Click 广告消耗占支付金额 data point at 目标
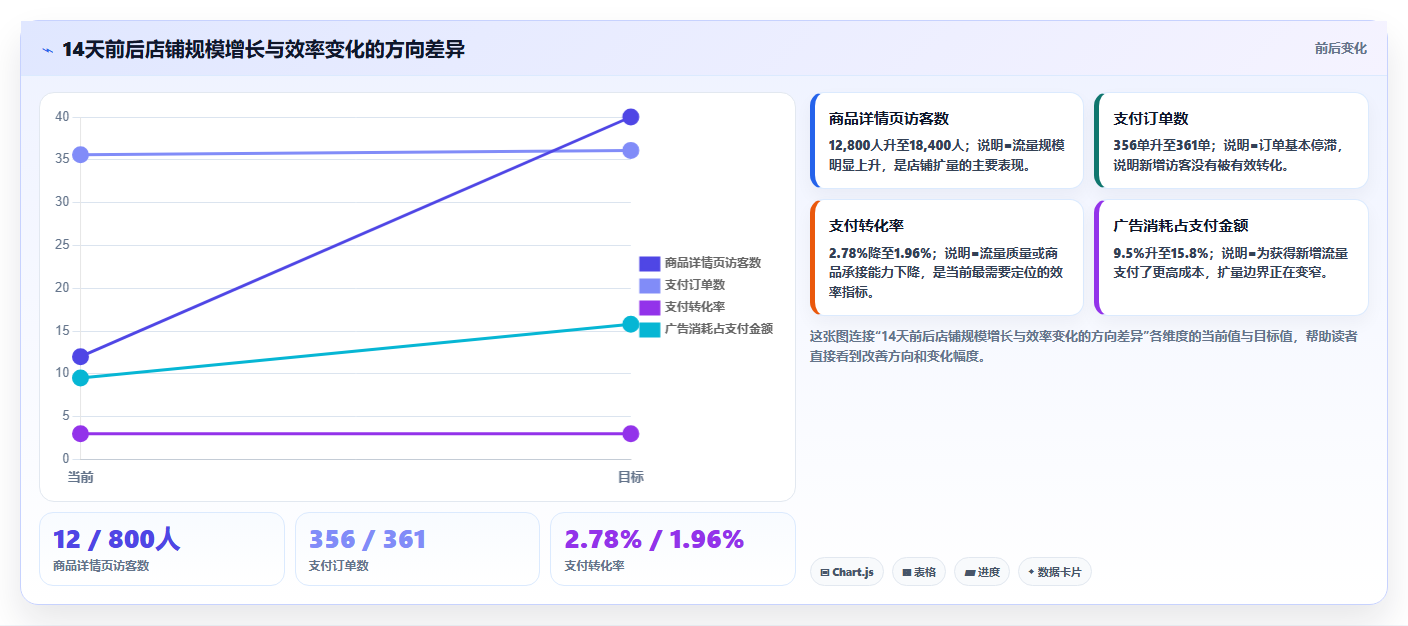The height and width of the screenshot is (626, 1408). 631,324
